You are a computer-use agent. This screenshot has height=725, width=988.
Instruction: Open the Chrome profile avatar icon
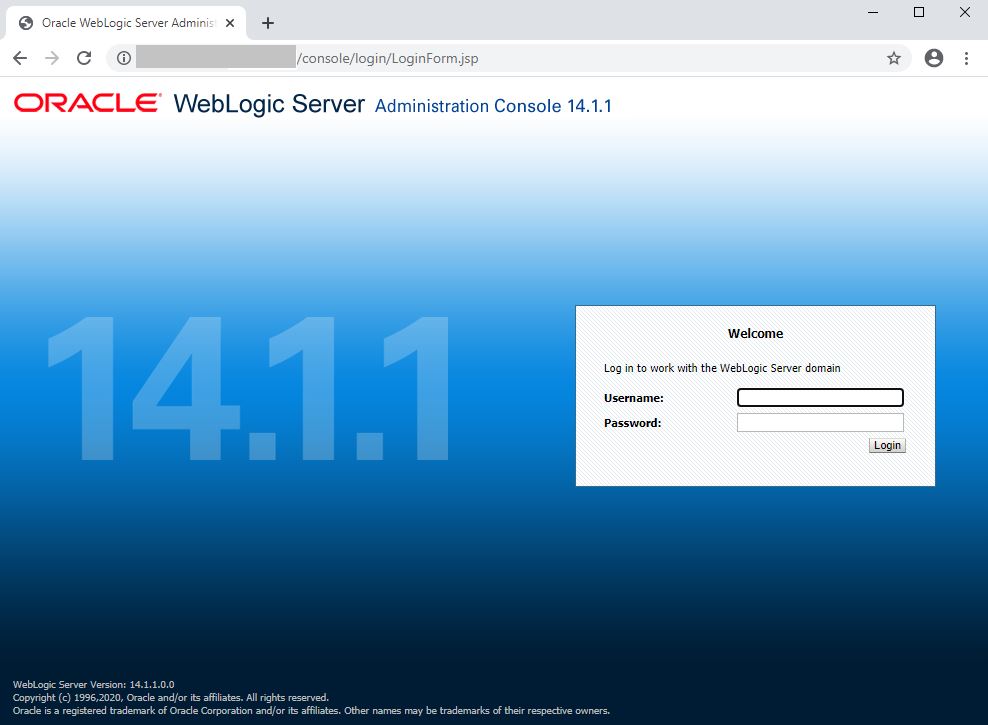(x=934, y=59)
